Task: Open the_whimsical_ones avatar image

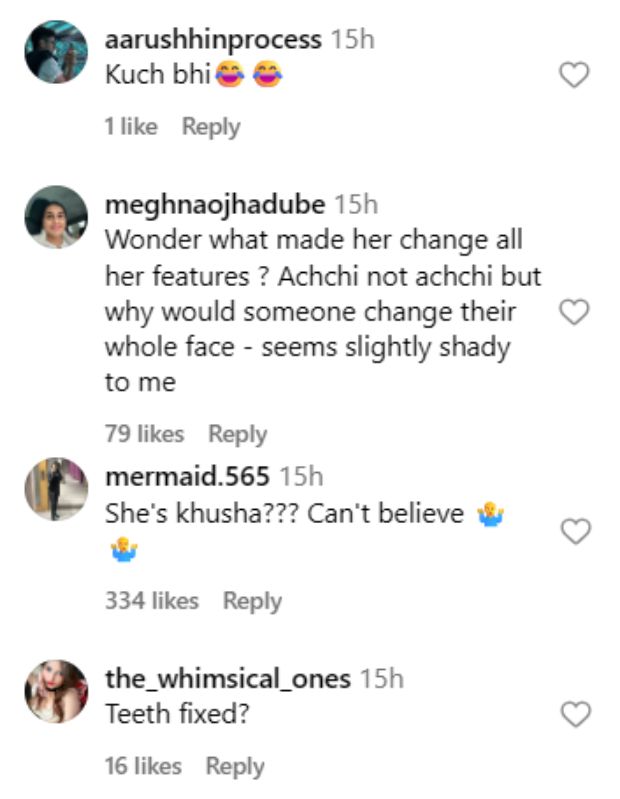Action: coord(56,691)
